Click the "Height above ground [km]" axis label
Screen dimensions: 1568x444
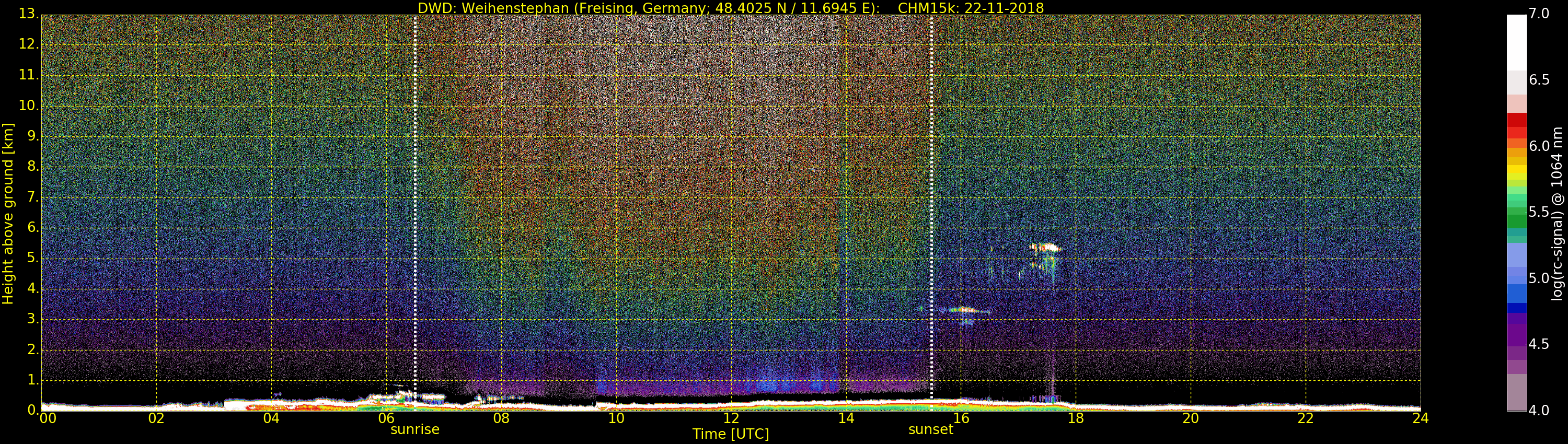pos(8,213)
